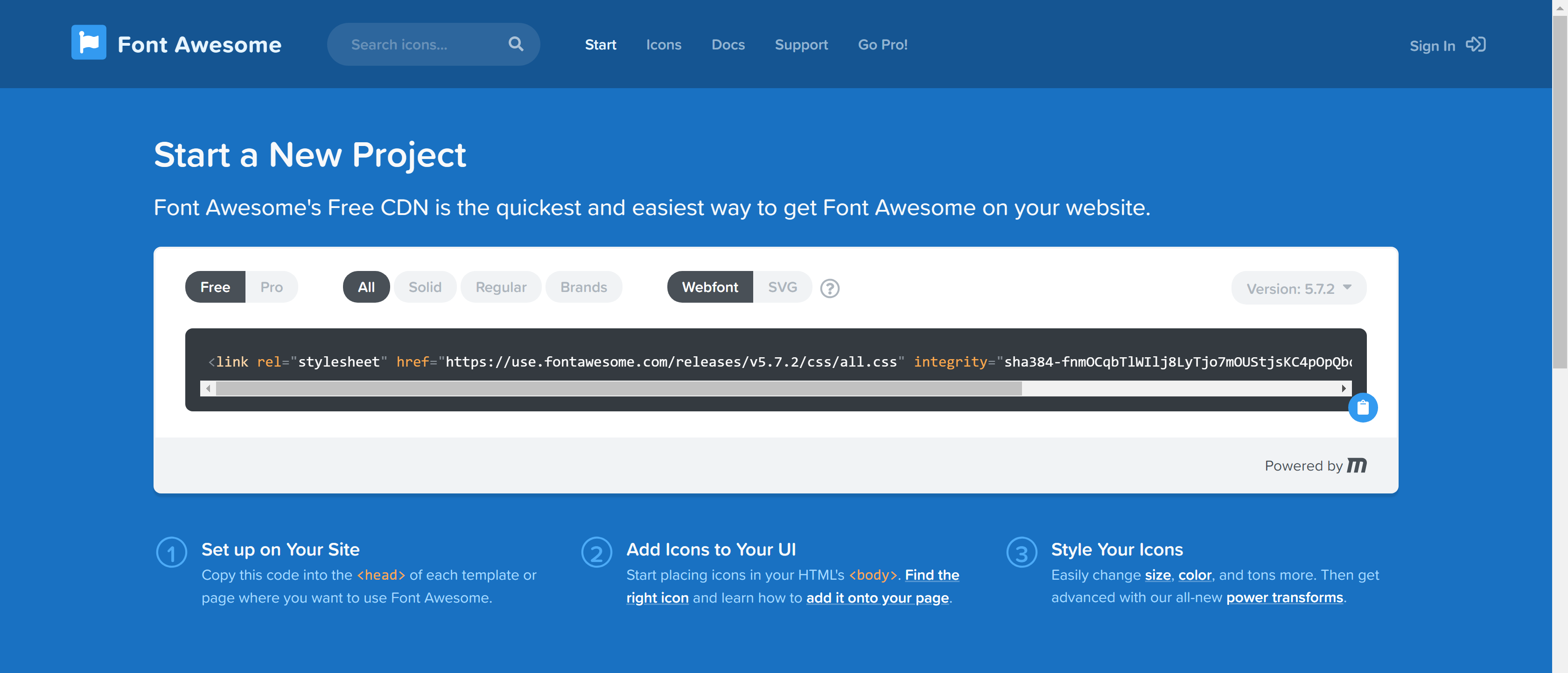
Task: Follow the 'Find the right icon' link
Action: coord(792,586)
